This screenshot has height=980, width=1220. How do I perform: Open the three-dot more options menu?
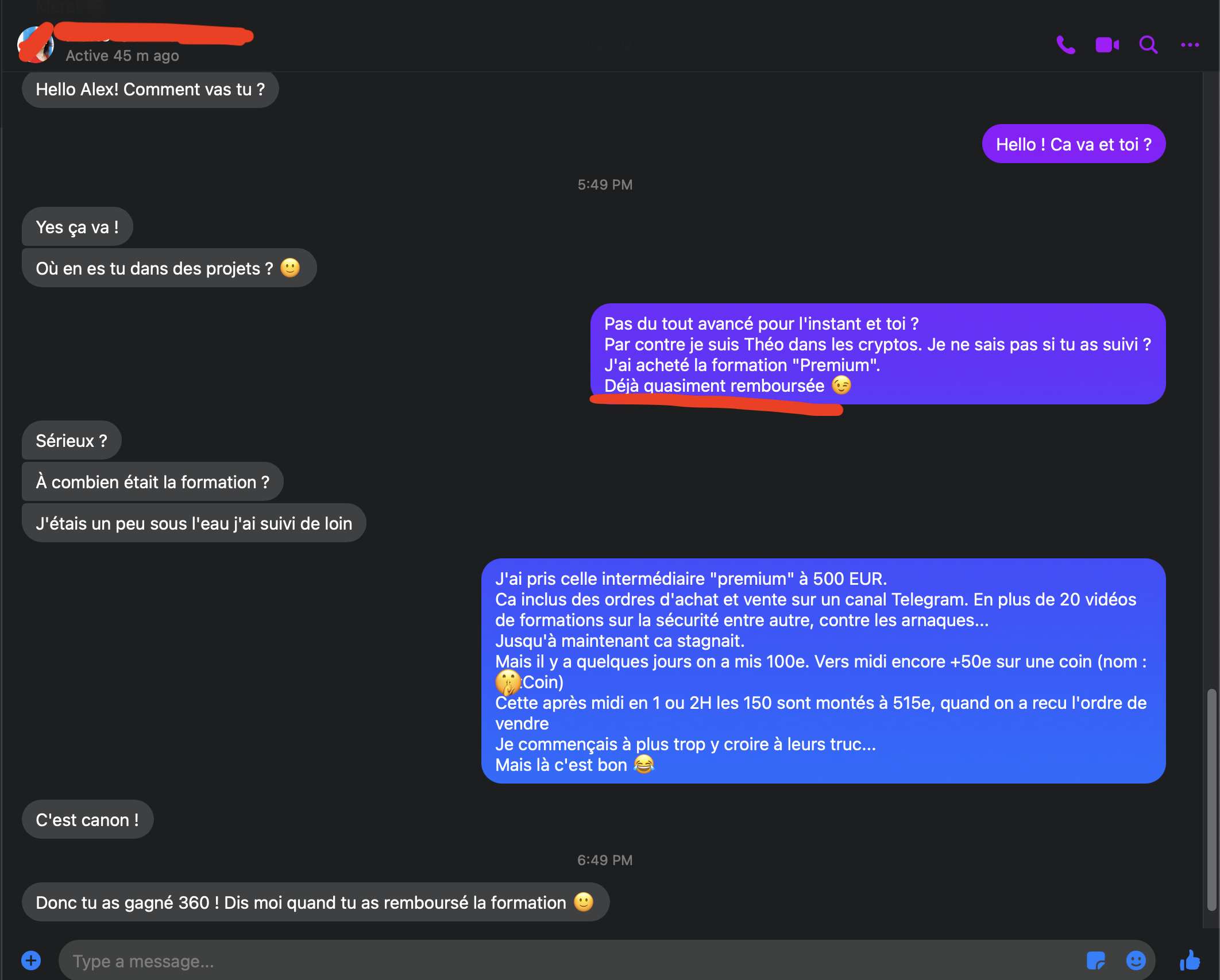click(1190, 45)
